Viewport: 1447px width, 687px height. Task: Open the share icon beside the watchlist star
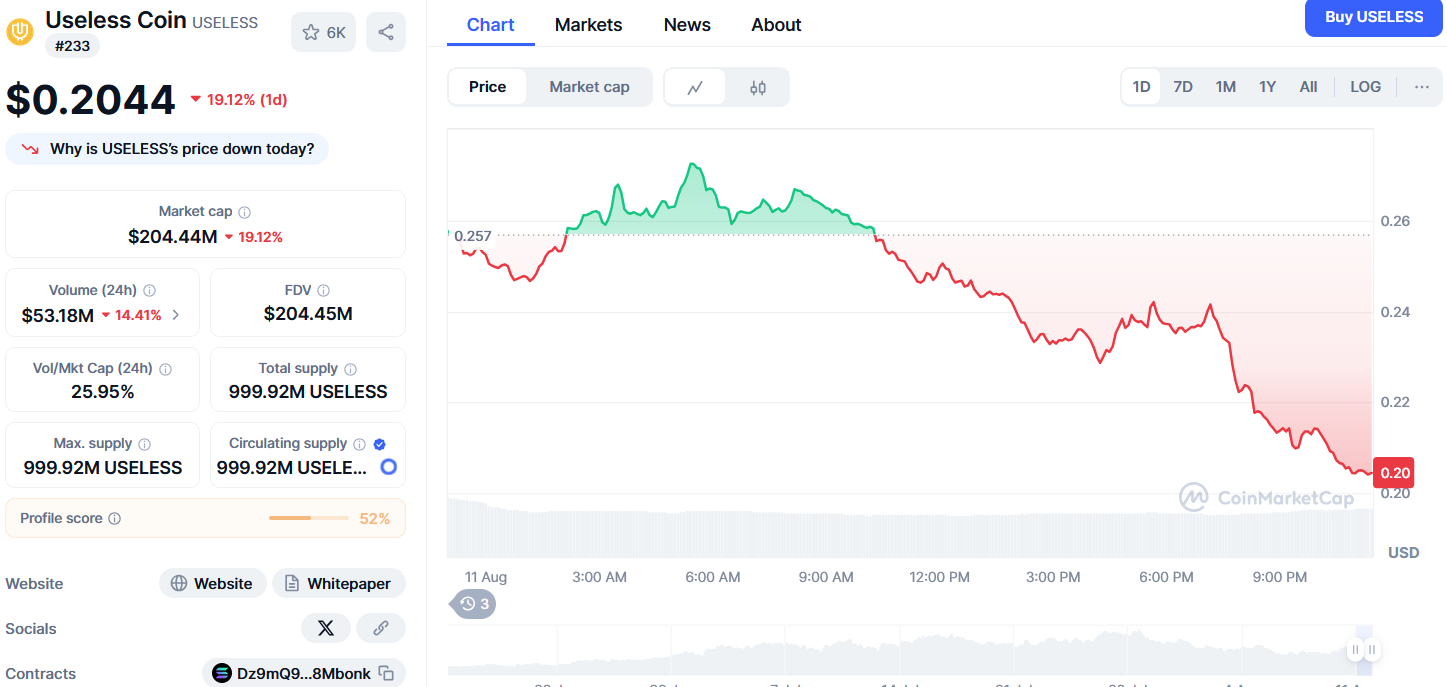pos(386,32)
